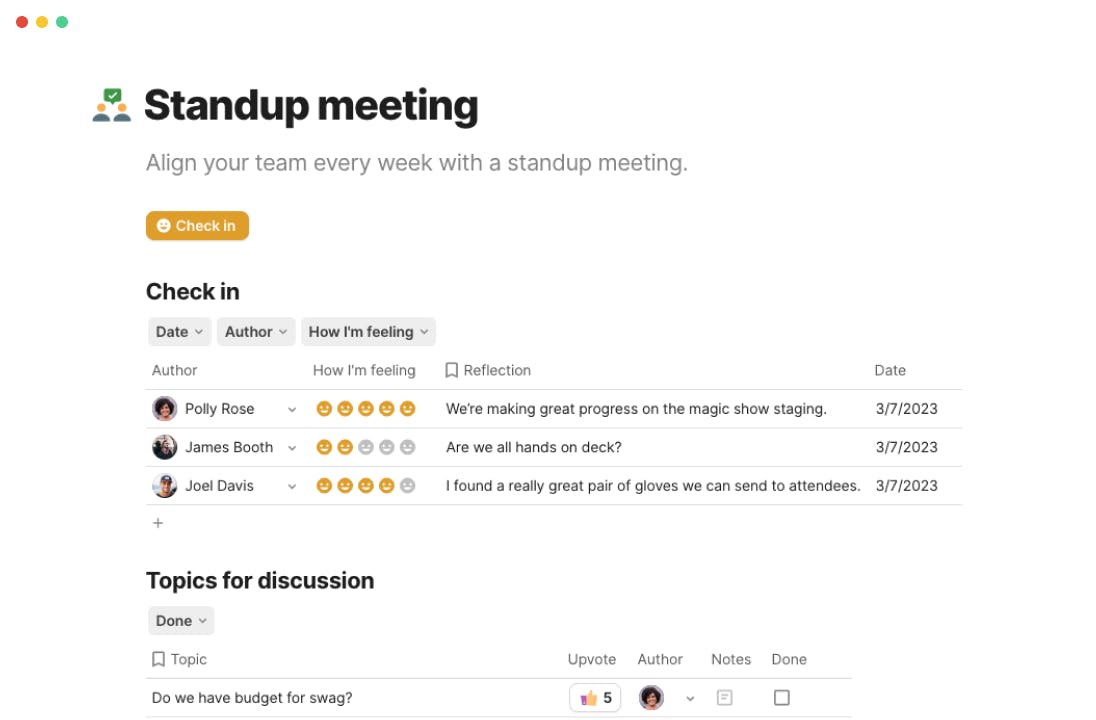Open the Done filter dropdown

coord(181,621)
